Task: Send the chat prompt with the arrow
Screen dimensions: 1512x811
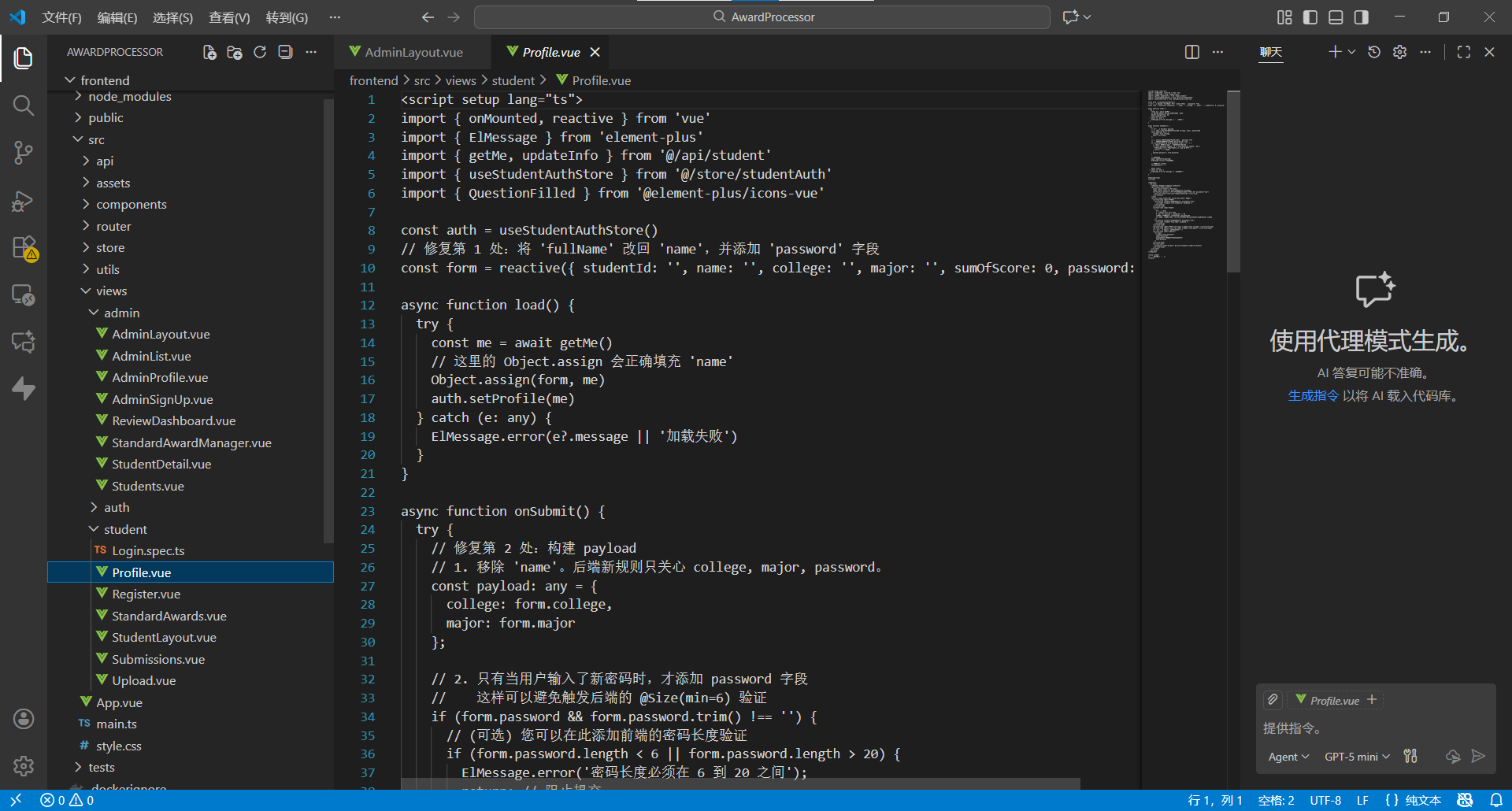Action: [1478, 756]
